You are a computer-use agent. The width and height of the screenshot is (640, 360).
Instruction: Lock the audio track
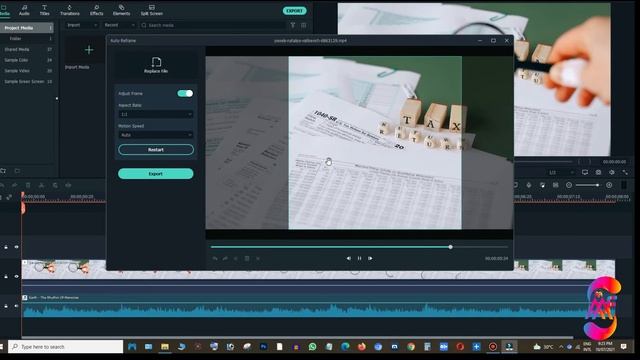point(6,306)
